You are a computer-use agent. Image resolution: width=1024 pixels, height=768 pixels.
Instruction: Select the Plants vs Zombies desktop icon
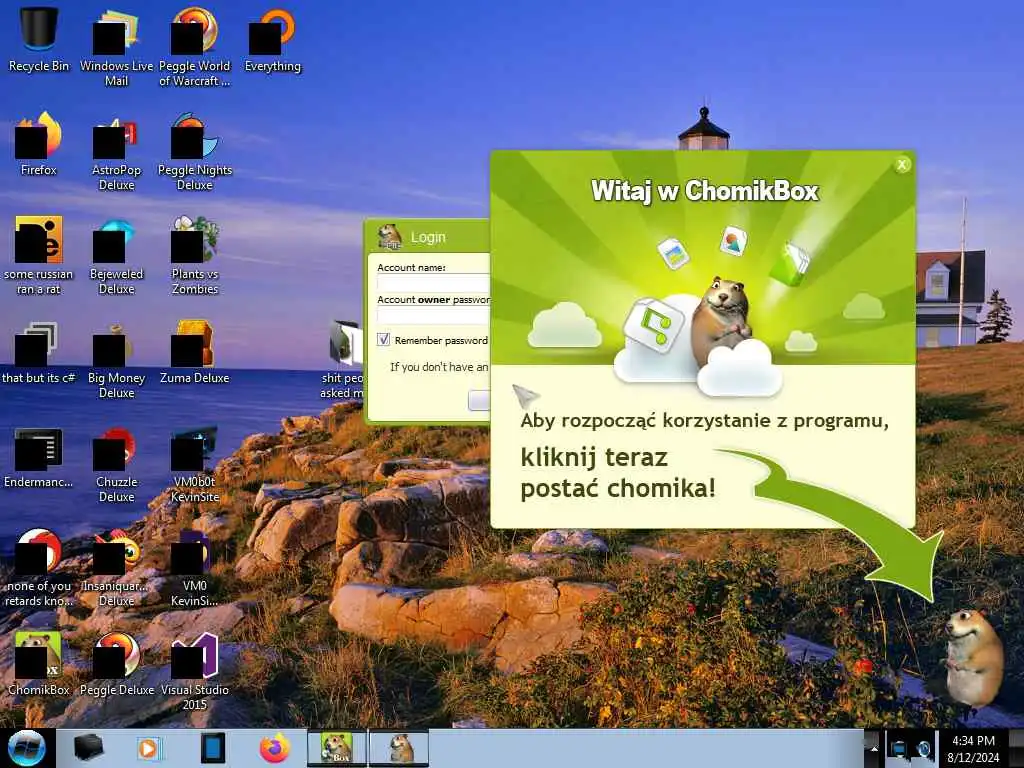click(x=195, y=255)
